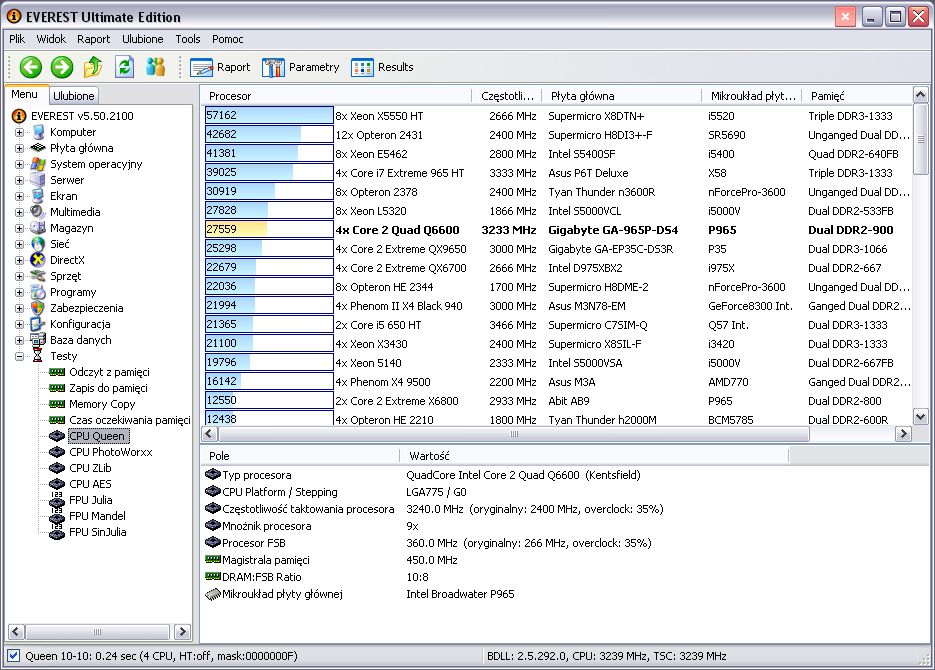Select the FPU Julia benchmark
This screenshot has width=935, height=670.
[x=90, y=500]
